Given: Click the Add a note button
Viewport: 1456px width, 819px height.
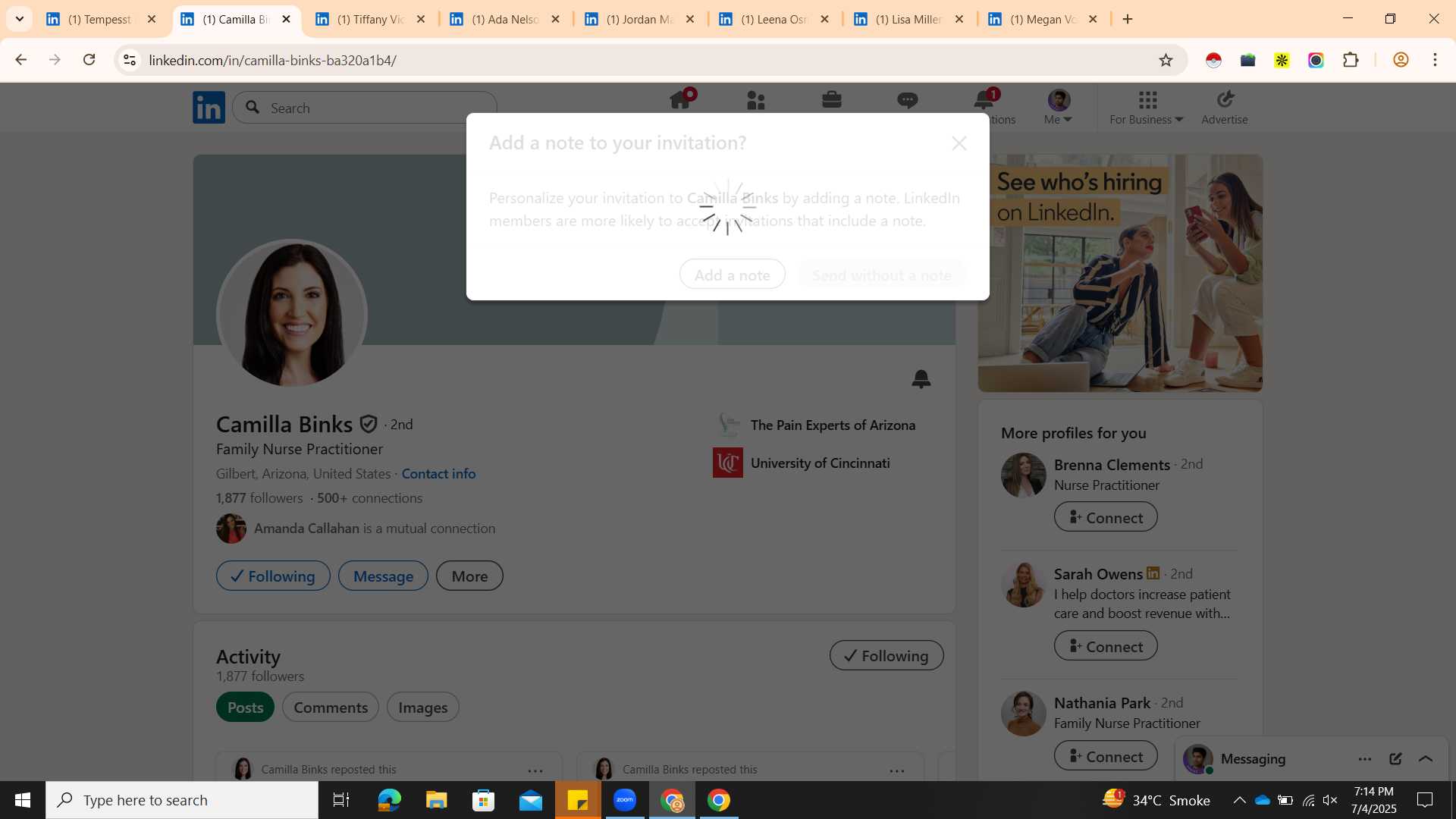Looking at the screenshot, I should click(x=733, y=275).
